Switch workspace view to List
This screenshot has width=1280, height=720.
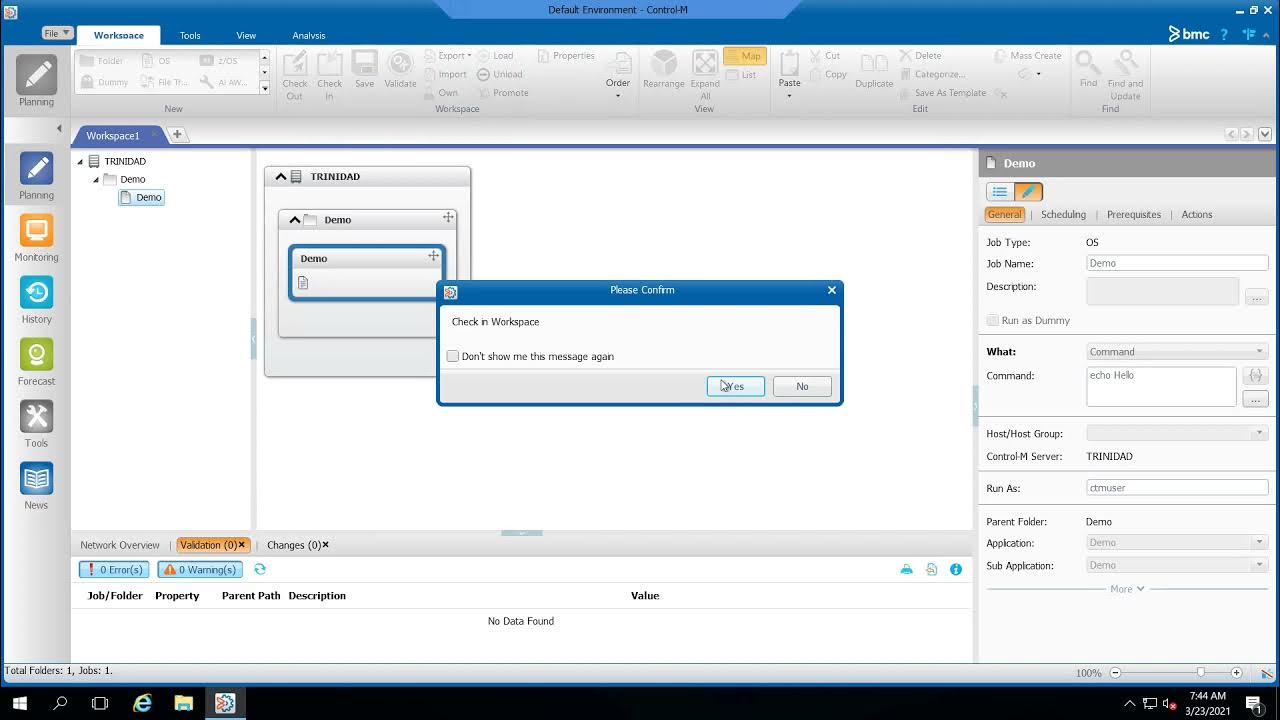click(742, 75)
